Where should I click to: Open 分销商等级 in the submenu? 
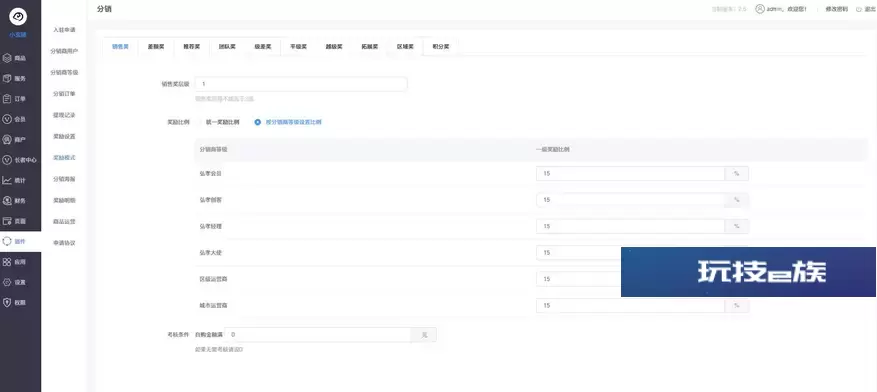64,72
